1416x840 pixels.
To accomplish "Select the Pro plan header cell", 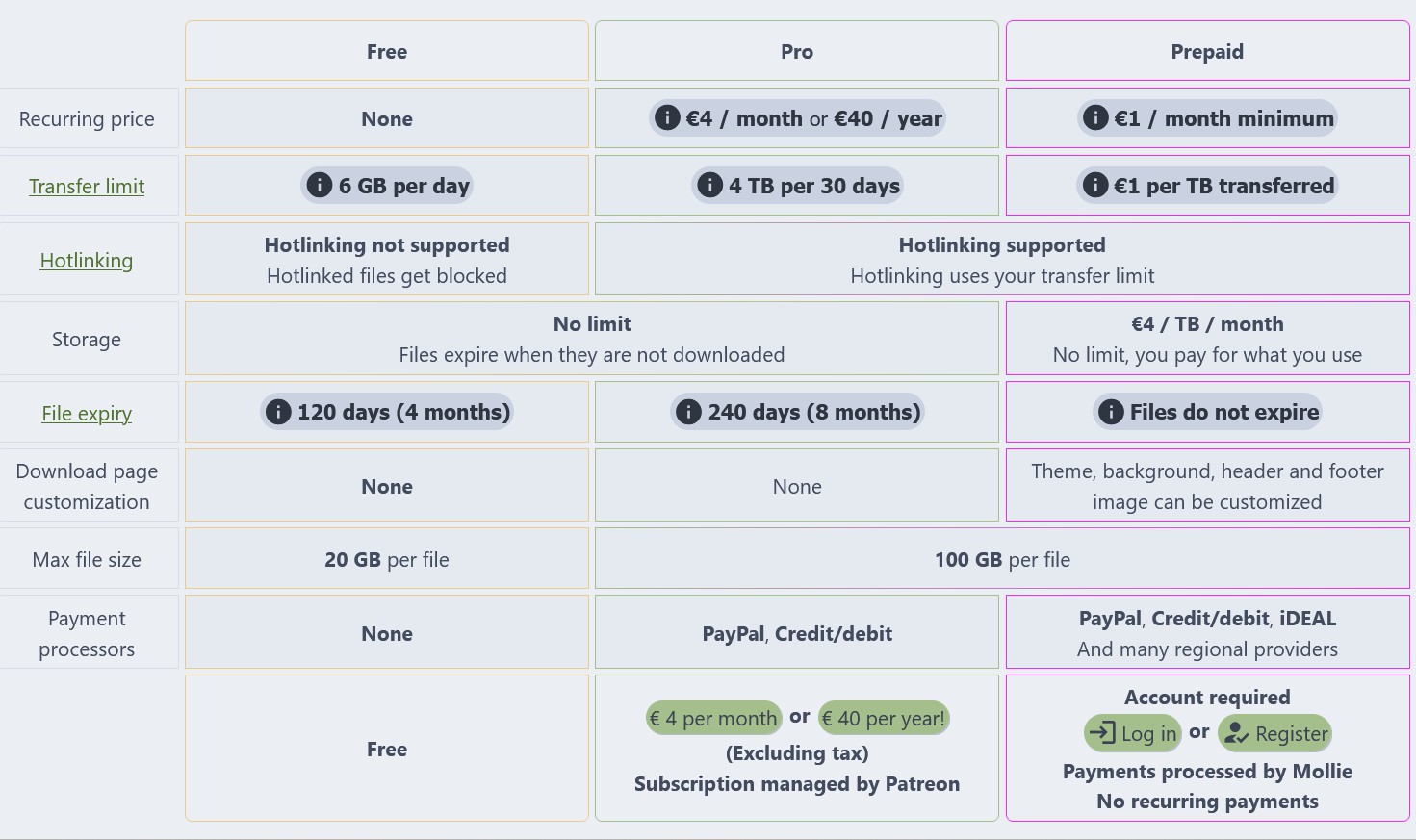I will (797, 51).
